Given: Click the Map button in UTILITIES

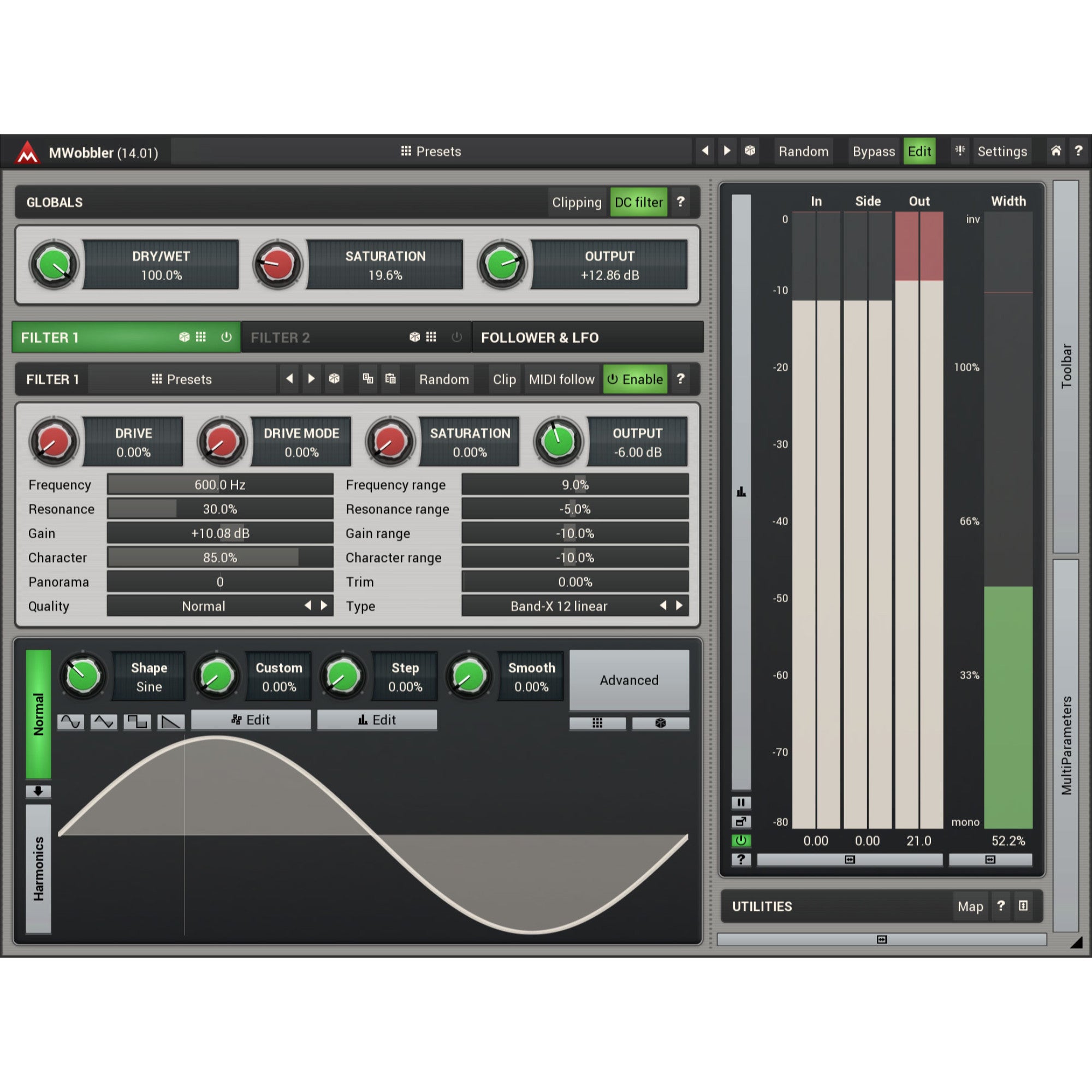Looking at the screenshot, I should click(970, 906).
